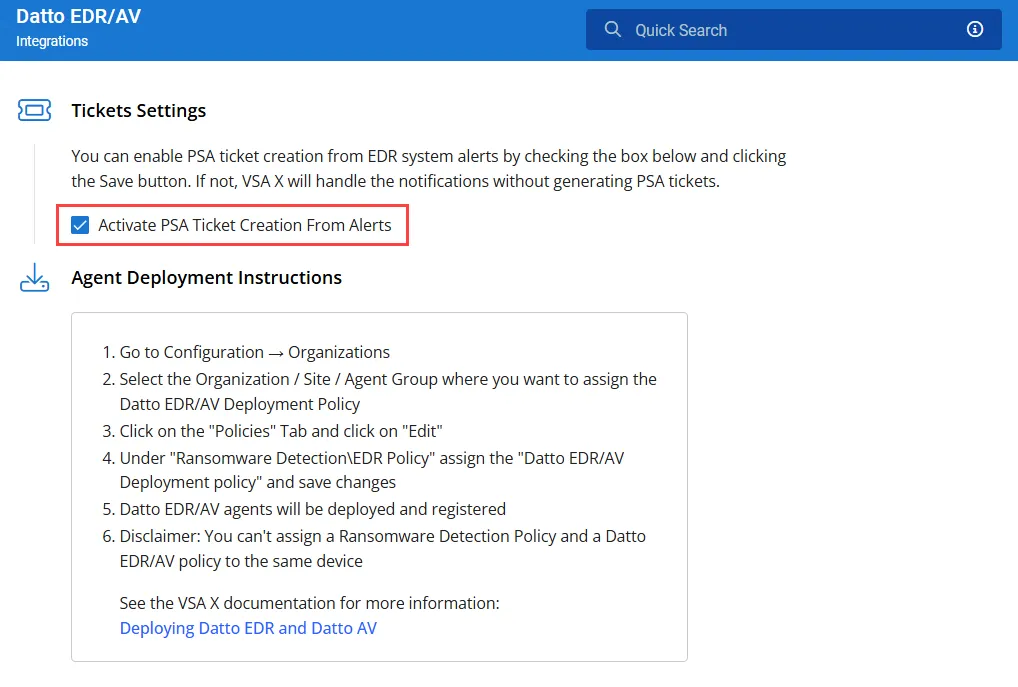Screen dimensions: 1018x687
Task: Click the download icon beside Agent Deployment Instructions
Action: coord(35,278)
